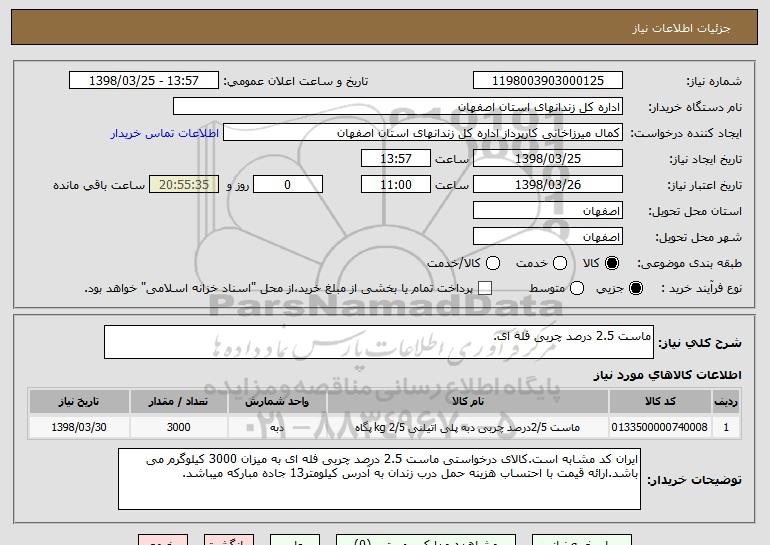Click the public announcement date field 1398/03/25 - 13:57
Screen dimensions: 770x545
click(144, 81)
